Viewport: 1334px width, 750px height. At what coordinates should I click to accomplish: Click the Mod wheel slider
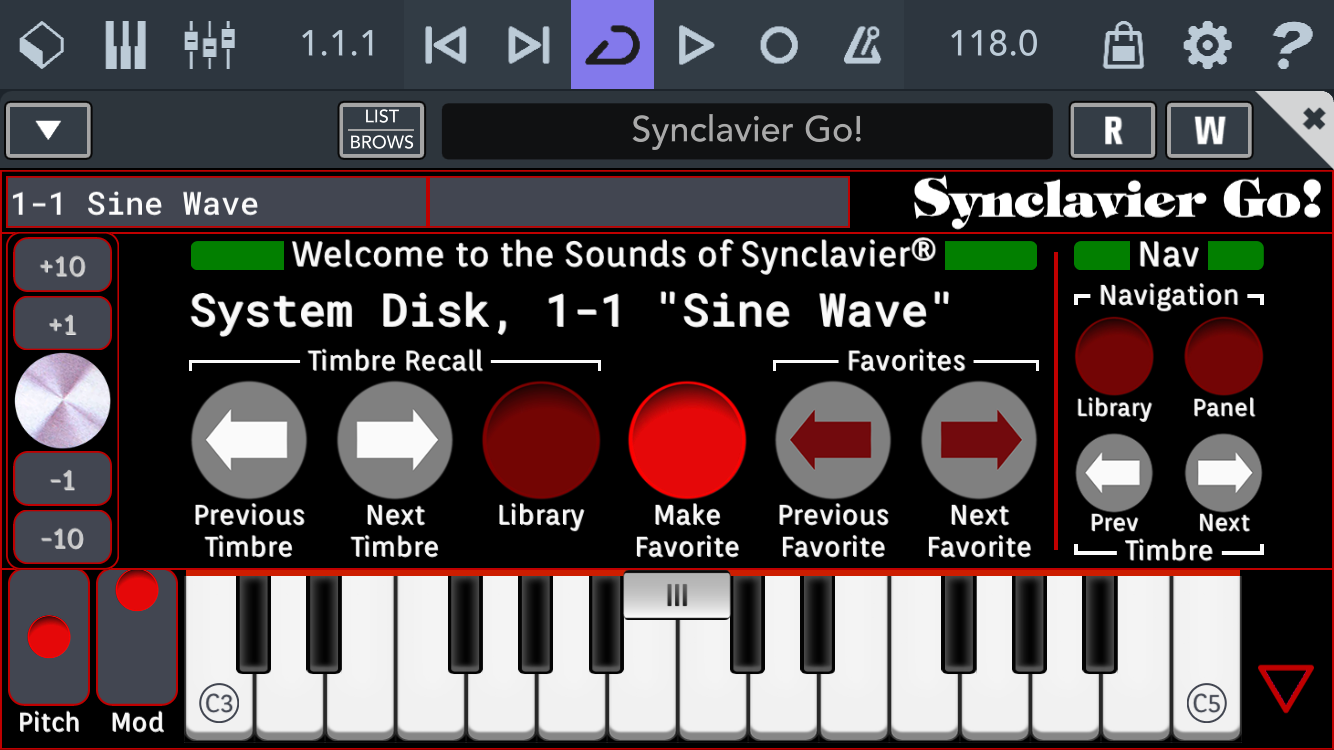click(137, 638)
